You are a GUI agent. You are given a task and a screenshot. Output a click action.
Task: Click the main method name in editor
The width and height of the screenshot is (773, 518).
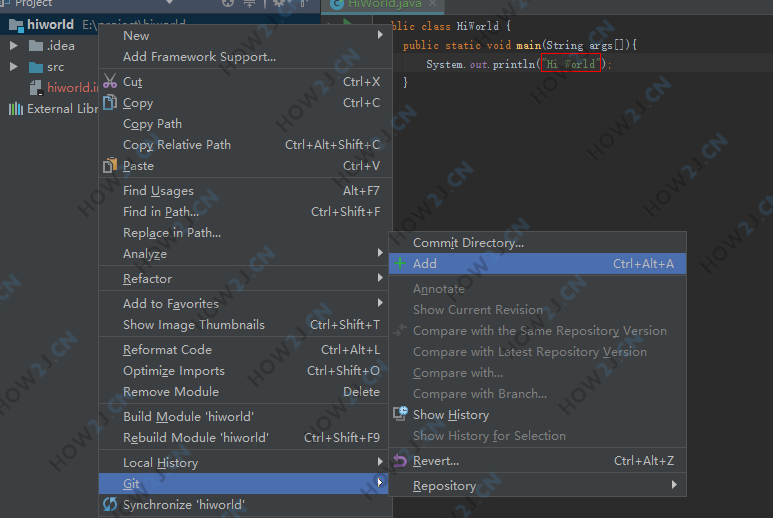[528, 45]
